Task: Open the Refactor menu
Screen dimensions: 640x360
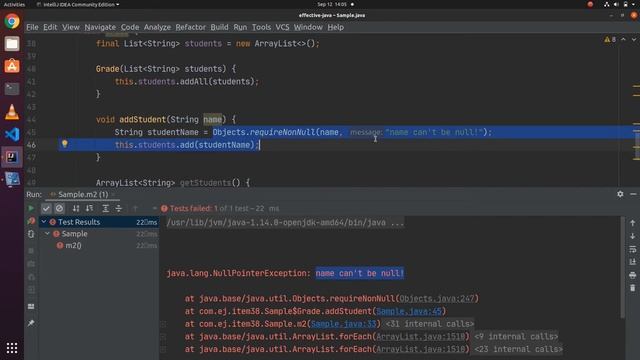Action: (191, 27)
